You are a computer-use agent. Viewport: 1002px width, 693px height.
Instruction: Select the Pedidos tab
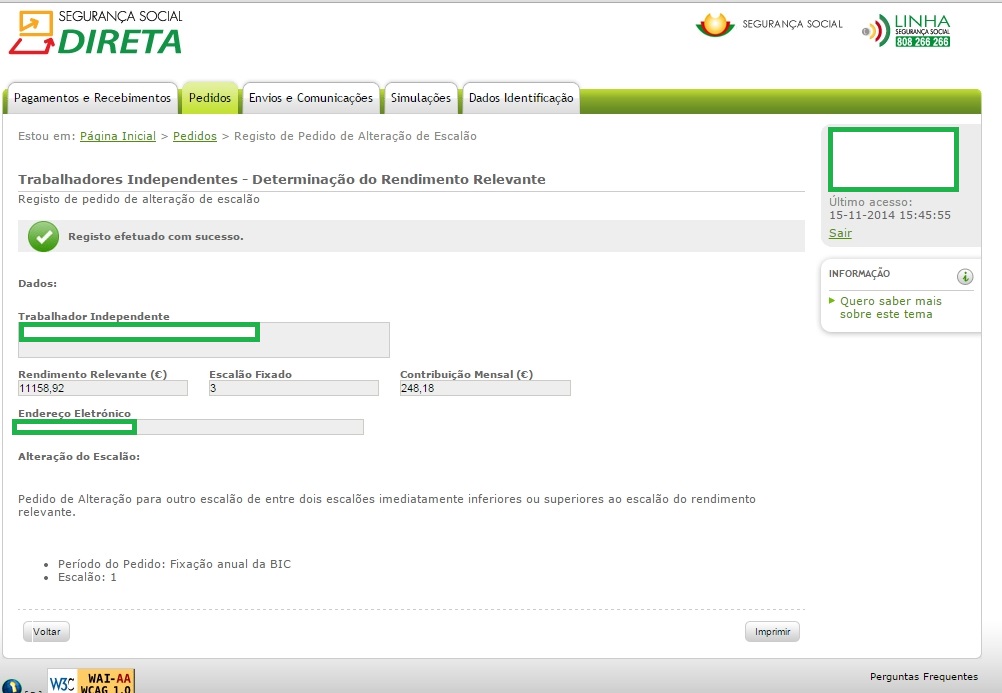click(x=210, y=98)
